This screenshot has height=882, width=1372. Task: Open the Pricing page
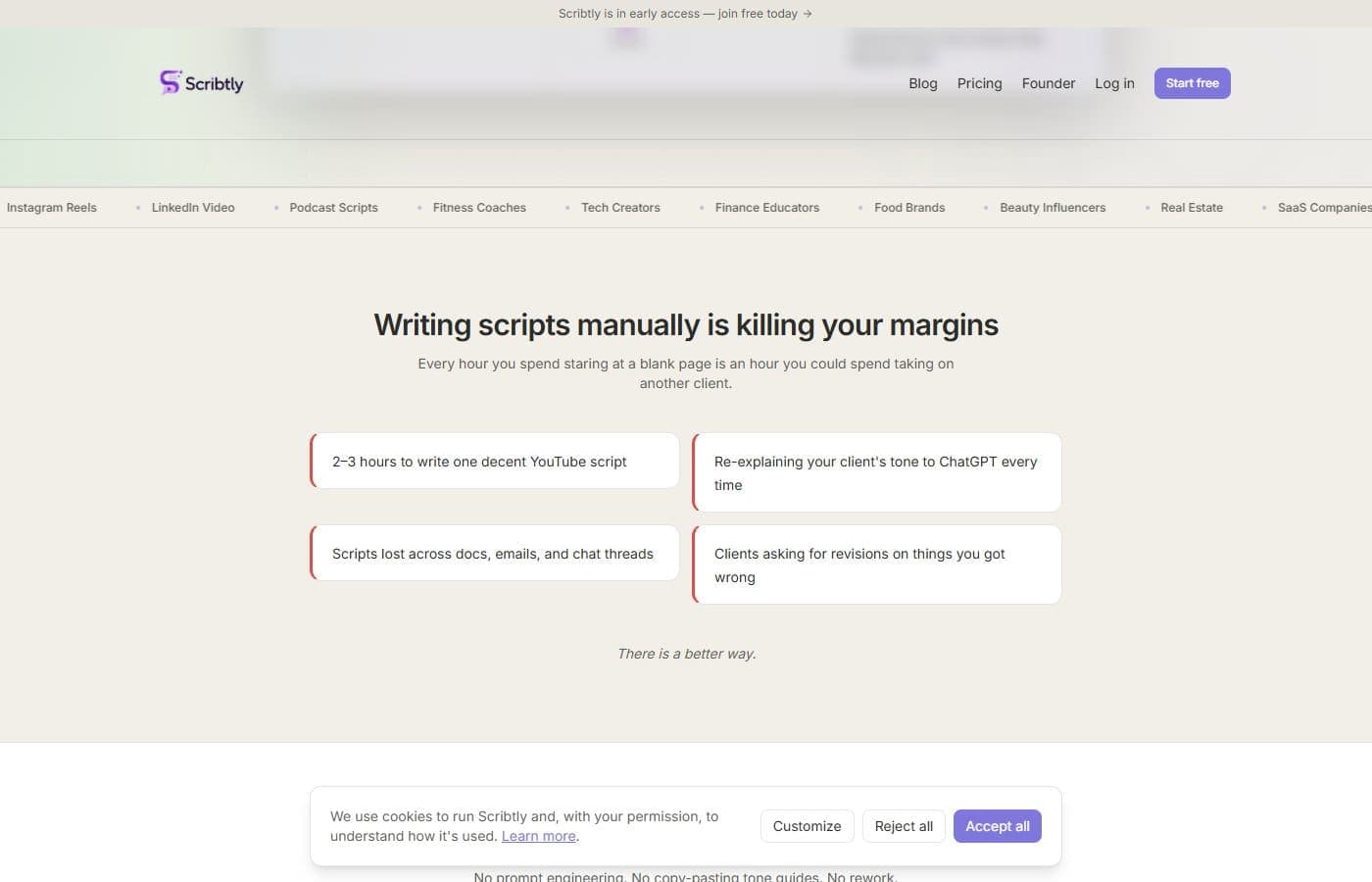click(979, 83)
